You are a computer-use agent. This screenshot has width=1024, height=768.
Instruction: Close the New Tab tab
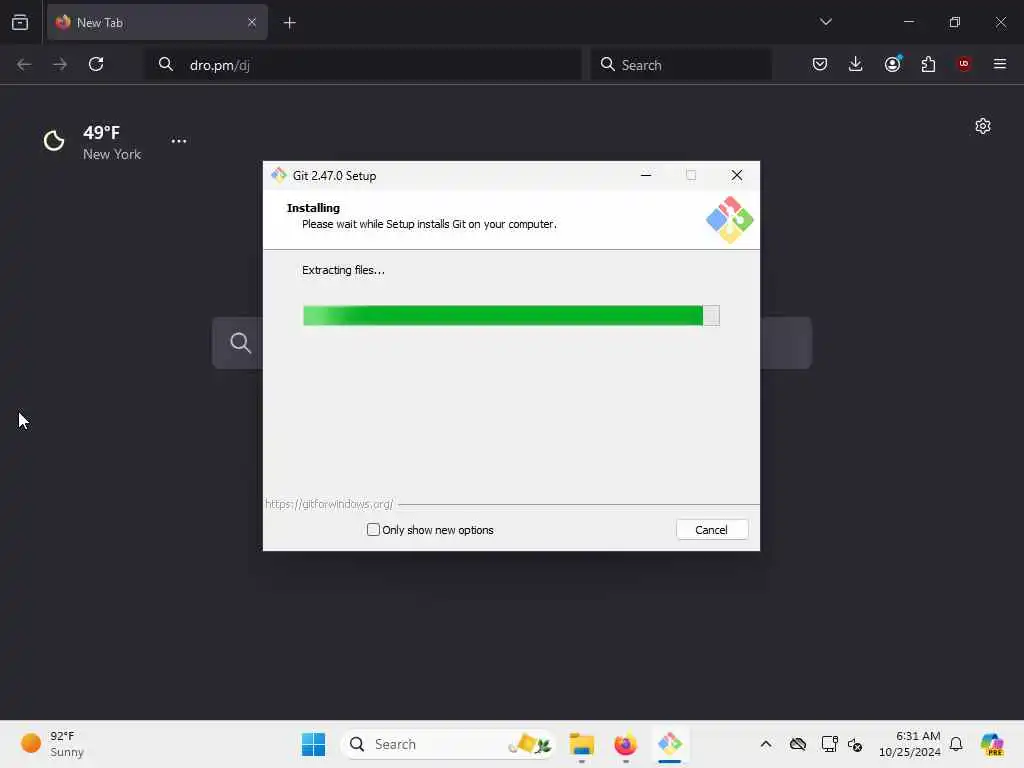tap(251, 22)
